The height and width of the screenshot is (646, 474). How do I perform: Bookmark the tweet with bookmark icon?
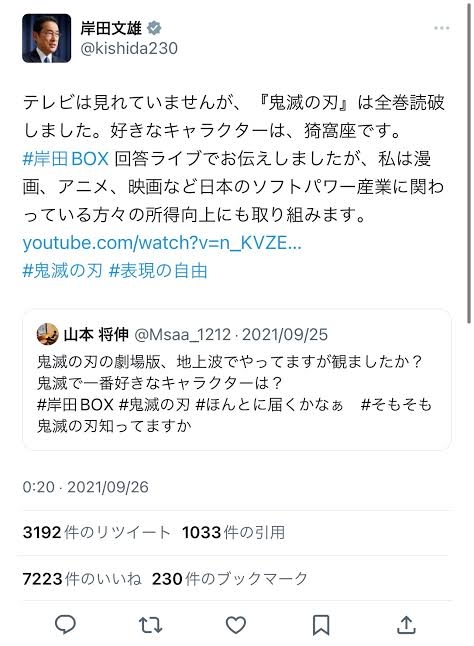321,625
